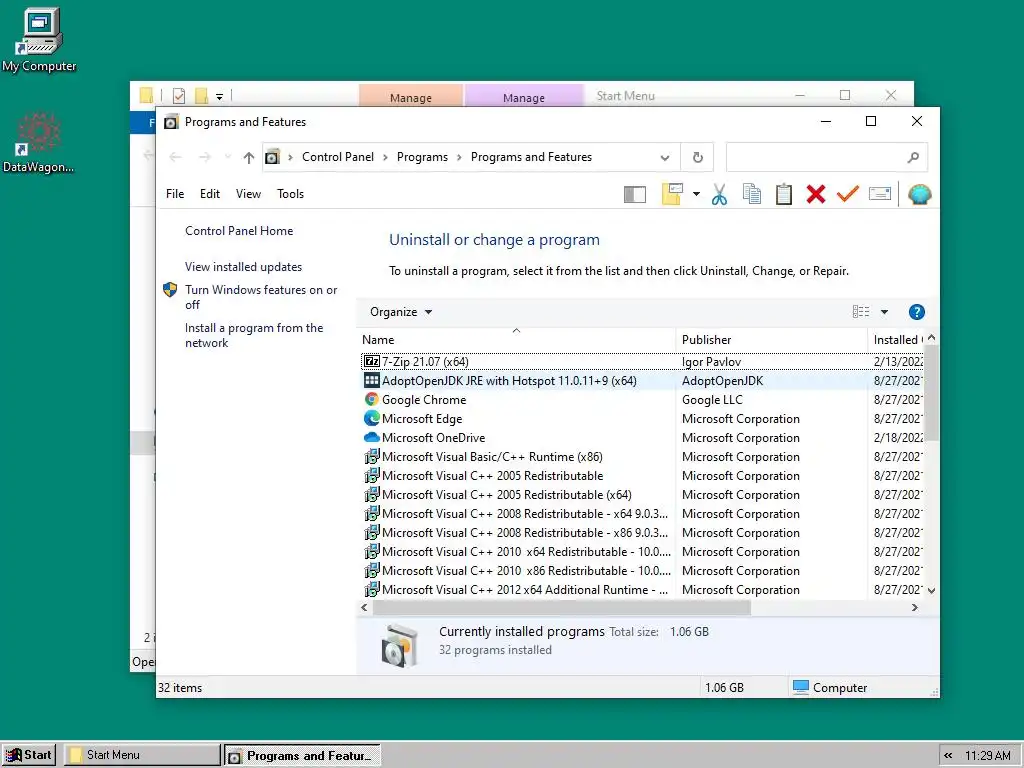Screen dimensions: 1024x768
Task: Expand the view options dropdown arrow
Action: [x=884, y=312]
